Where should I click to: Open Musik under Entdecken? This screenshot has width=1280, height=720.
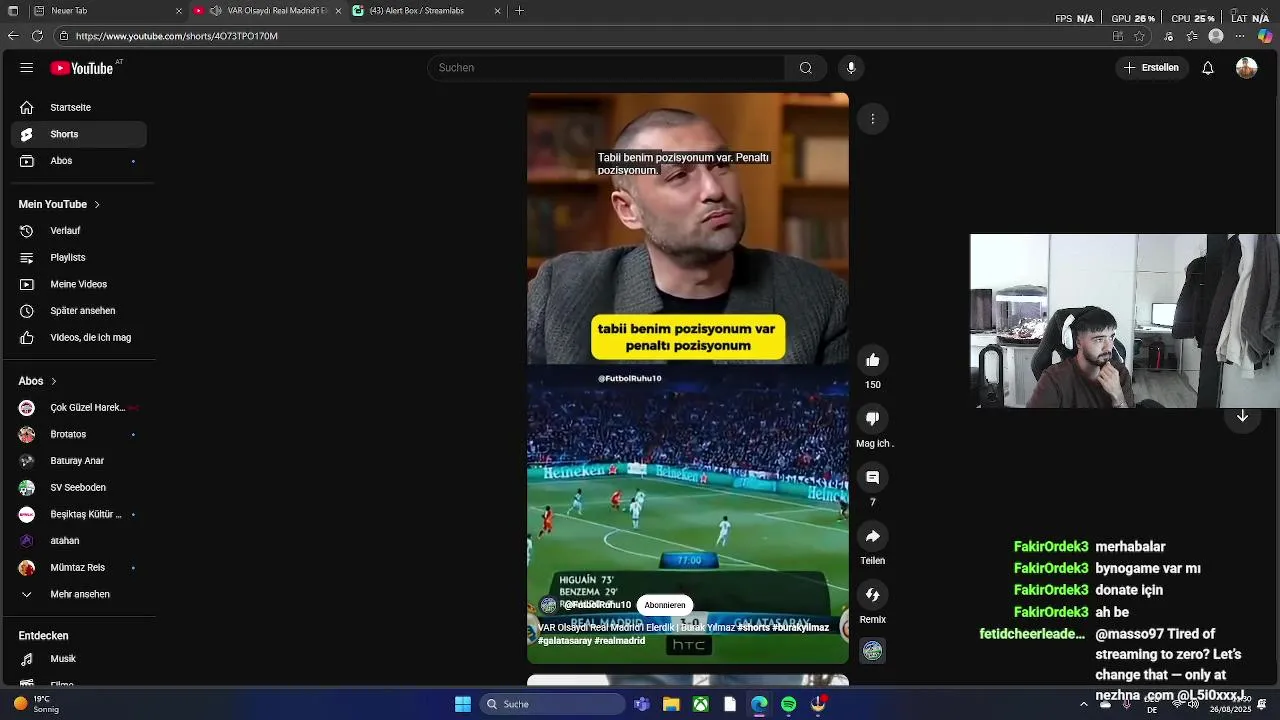[x=79, y=659]
